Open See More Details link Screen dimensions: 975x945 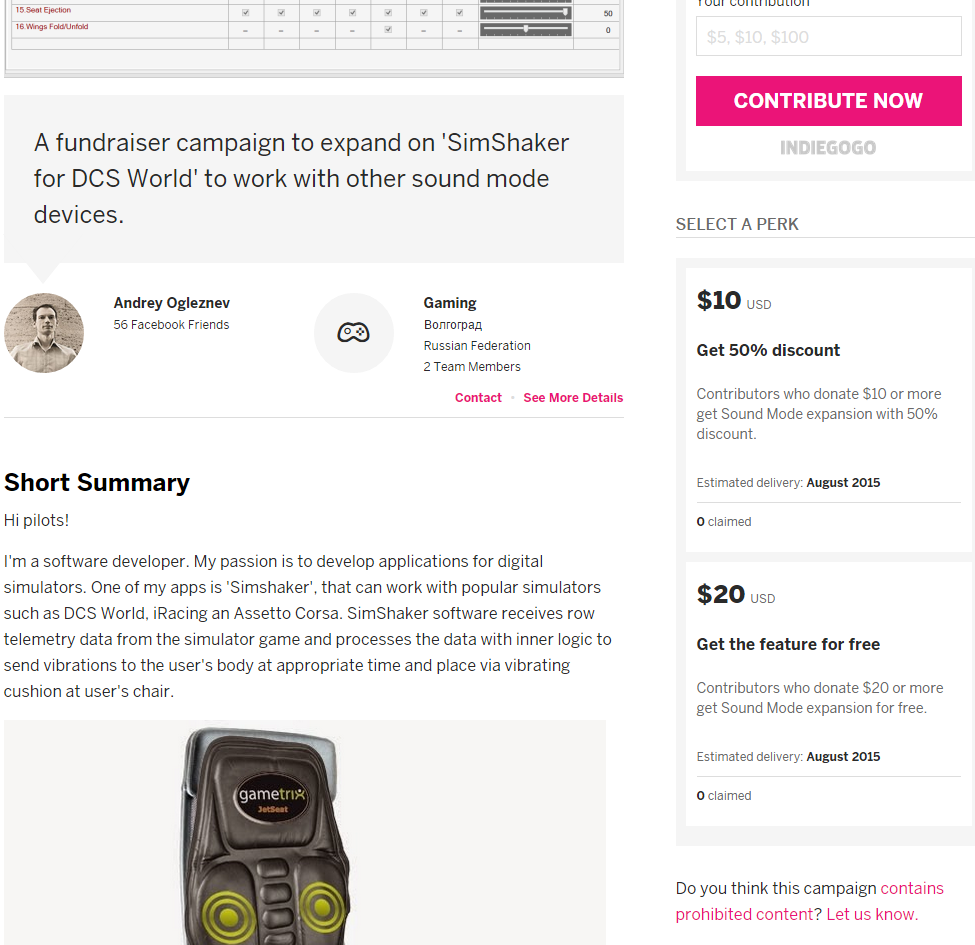point(573,398)
